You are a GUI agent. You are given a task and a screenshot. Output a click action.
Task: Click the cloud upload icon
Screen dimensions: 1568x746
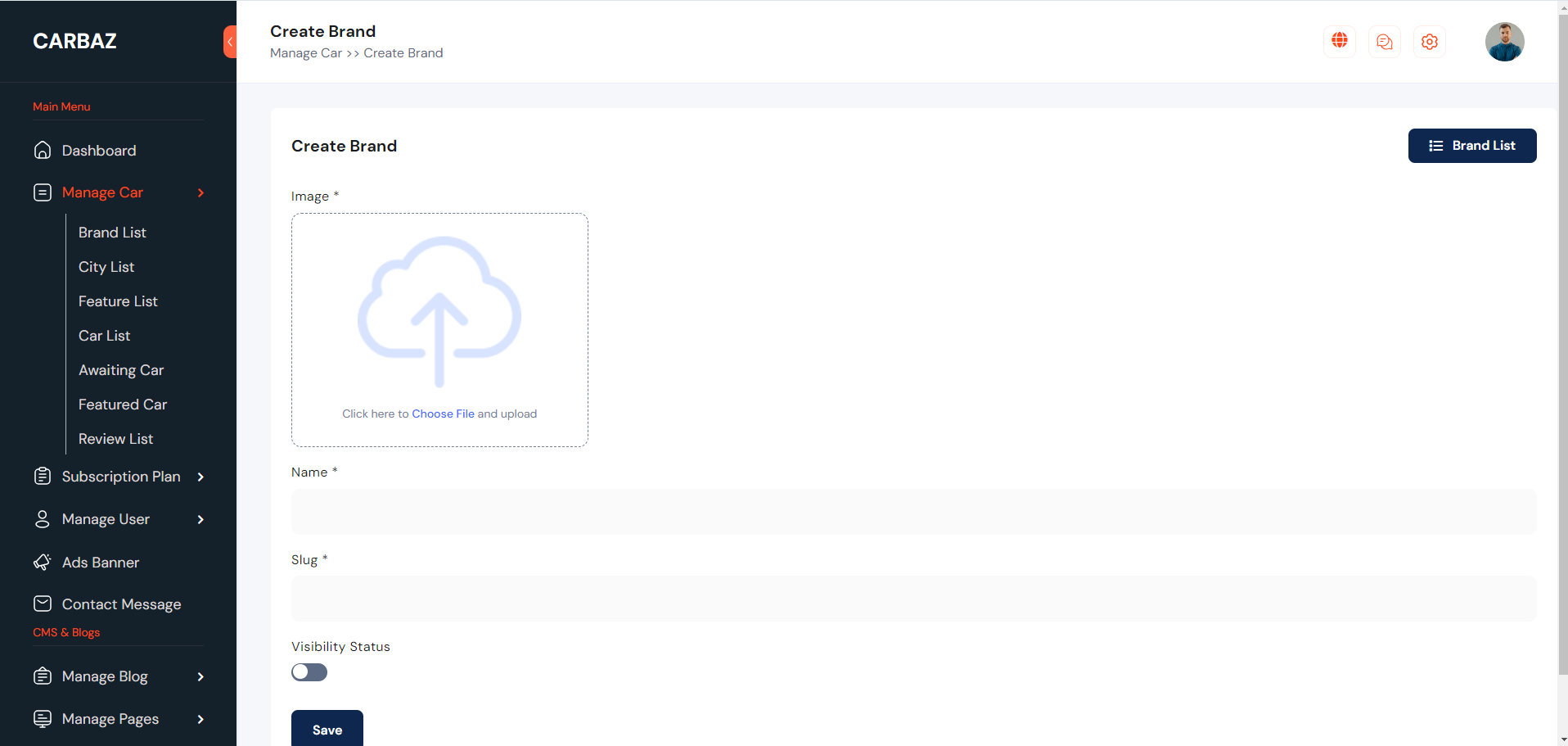click(439, 311)
